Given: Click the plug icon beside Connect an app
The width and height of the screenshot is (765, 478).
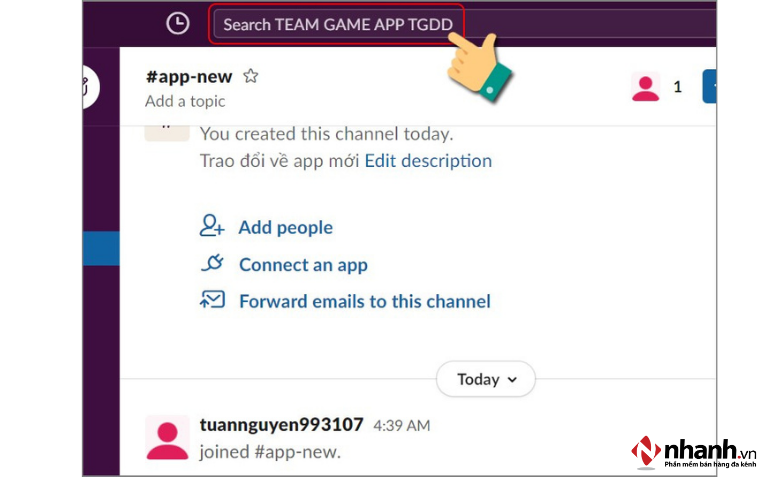Looking at the screenshot, I should [212, 264].
